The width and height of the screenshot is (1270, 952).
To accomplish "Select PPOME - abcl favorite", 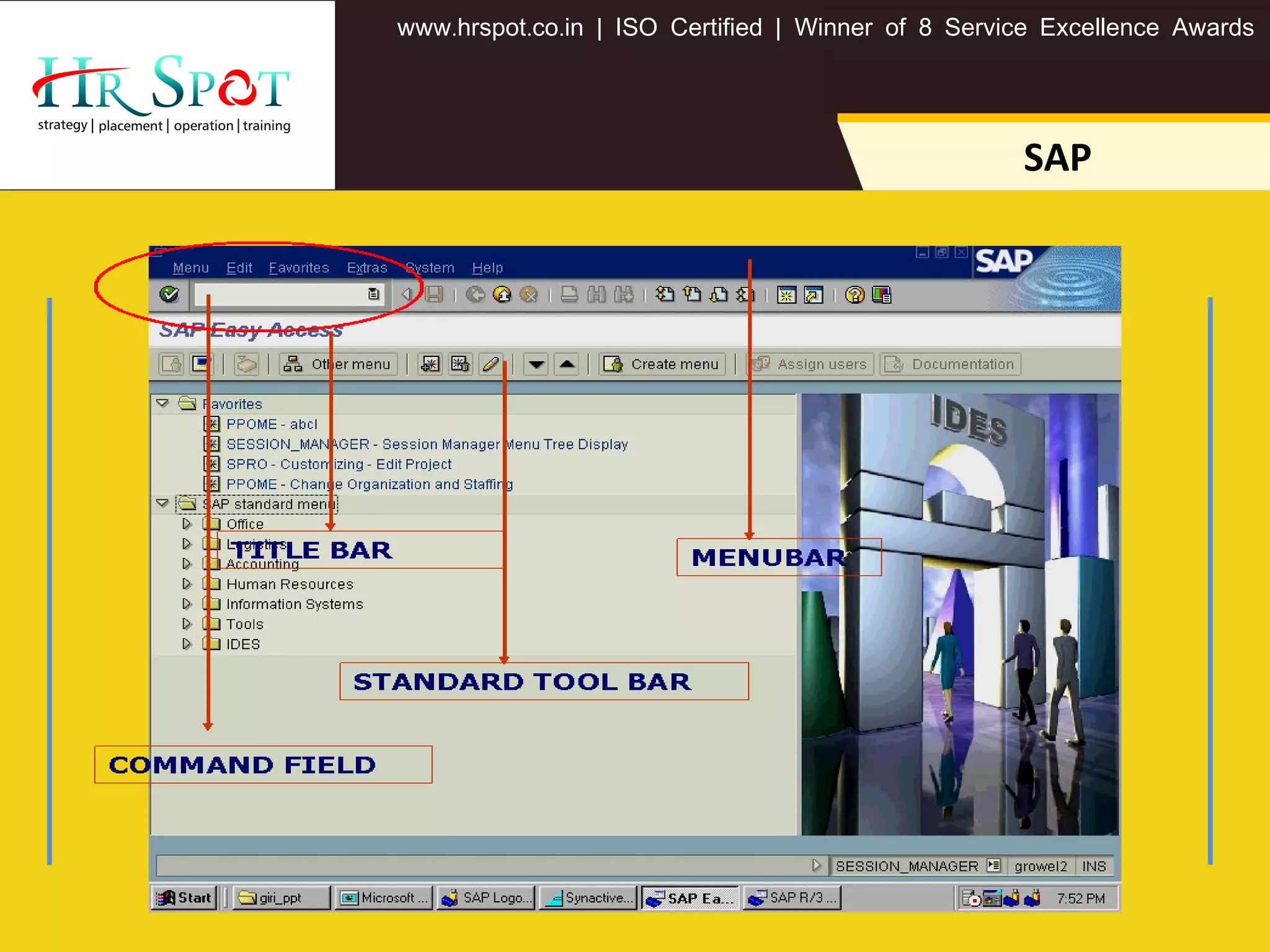I will pyautogui.click(x=272, y=424).
